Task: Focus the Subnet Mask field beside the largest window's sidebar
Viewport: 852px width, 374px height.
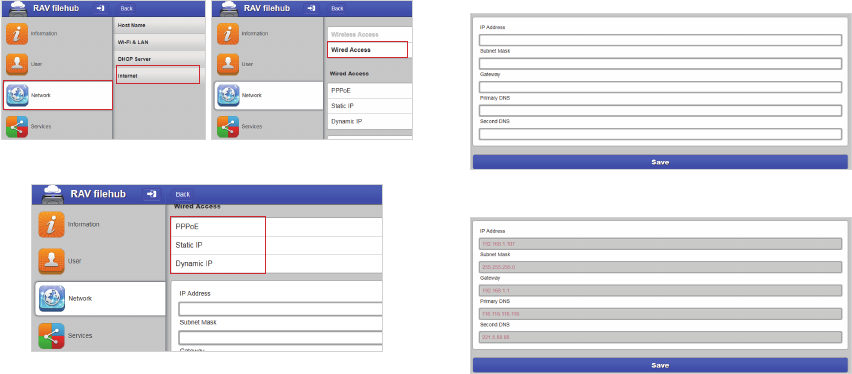Action: 280,338
